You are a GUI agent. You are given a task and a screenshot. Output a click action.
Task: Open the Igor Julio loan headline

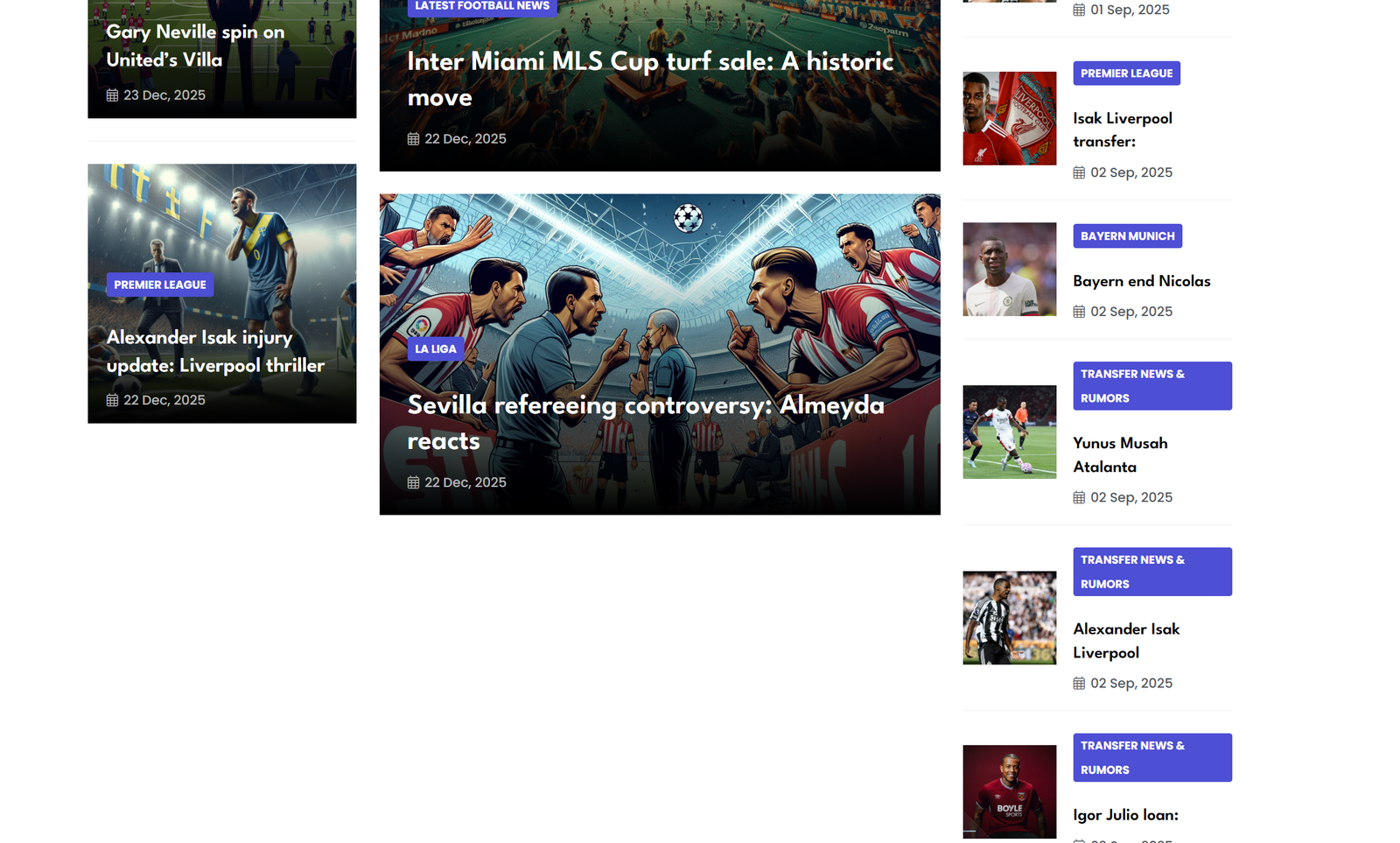coord(1126,815)
